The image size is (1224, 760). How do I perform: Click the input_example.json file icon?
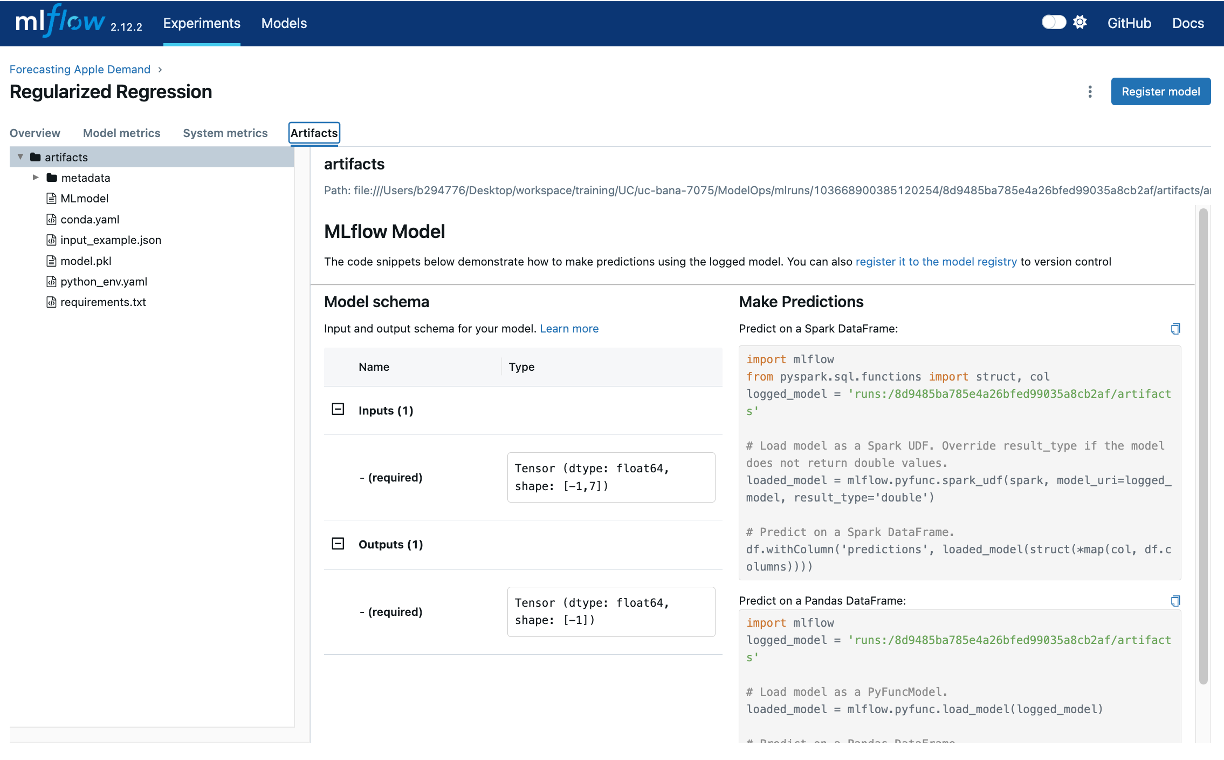pos(52,240)
